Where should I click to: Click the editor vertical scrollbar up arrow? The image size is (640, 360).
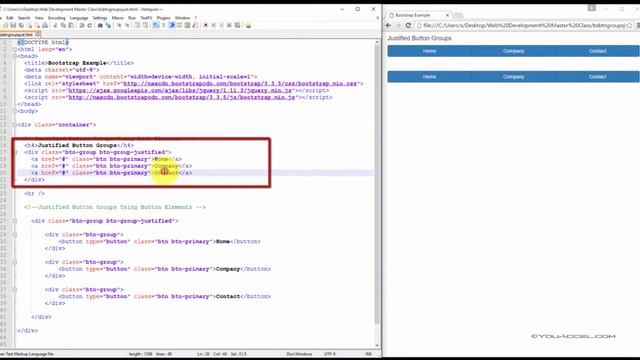pos(377,42)
